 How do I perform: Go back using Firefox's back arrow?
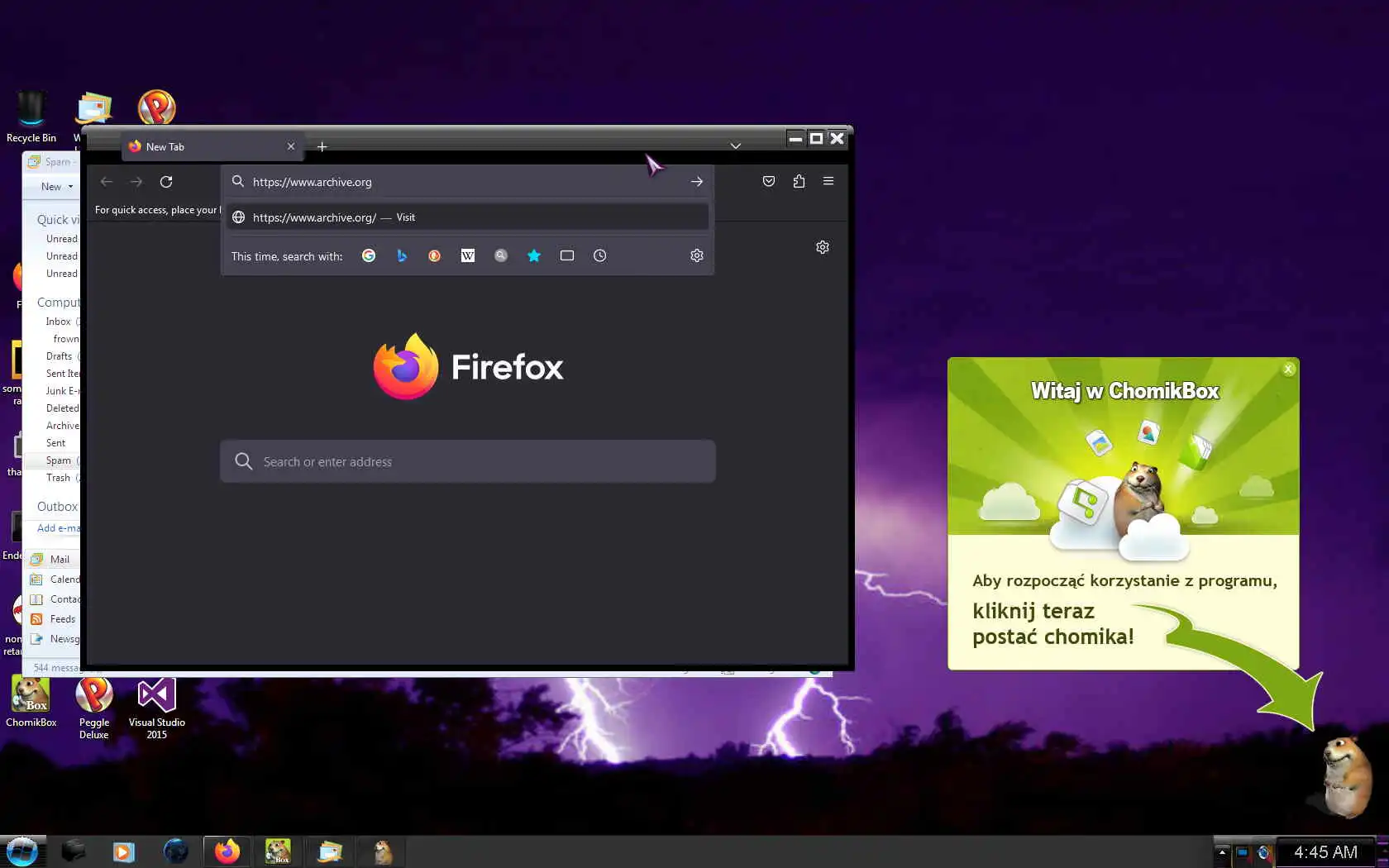coord(107,182)
